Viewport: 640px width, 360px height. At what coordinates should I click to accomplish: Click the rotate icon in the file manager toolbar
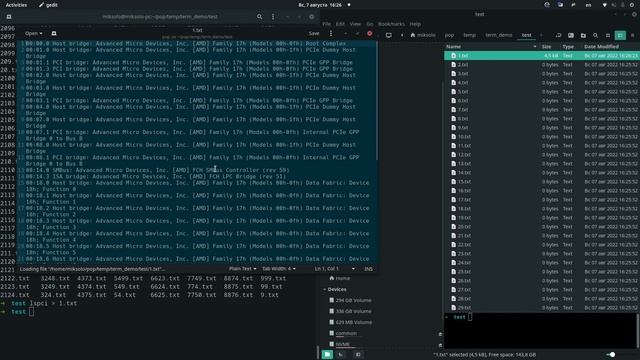tap(558, 36)
